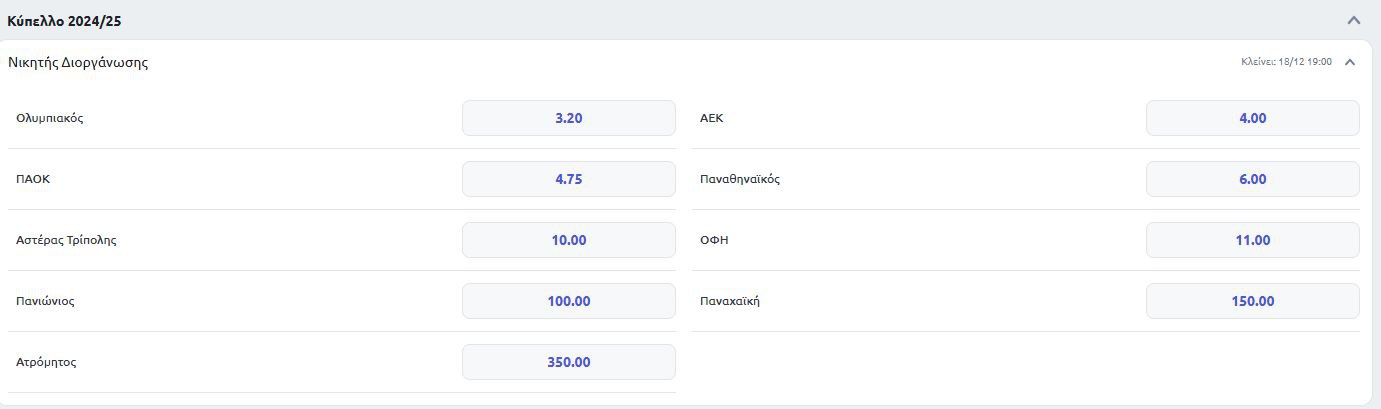
Task: Select Παναθηναϊκός odds 6.00
Action: [x=1253, y=179]
